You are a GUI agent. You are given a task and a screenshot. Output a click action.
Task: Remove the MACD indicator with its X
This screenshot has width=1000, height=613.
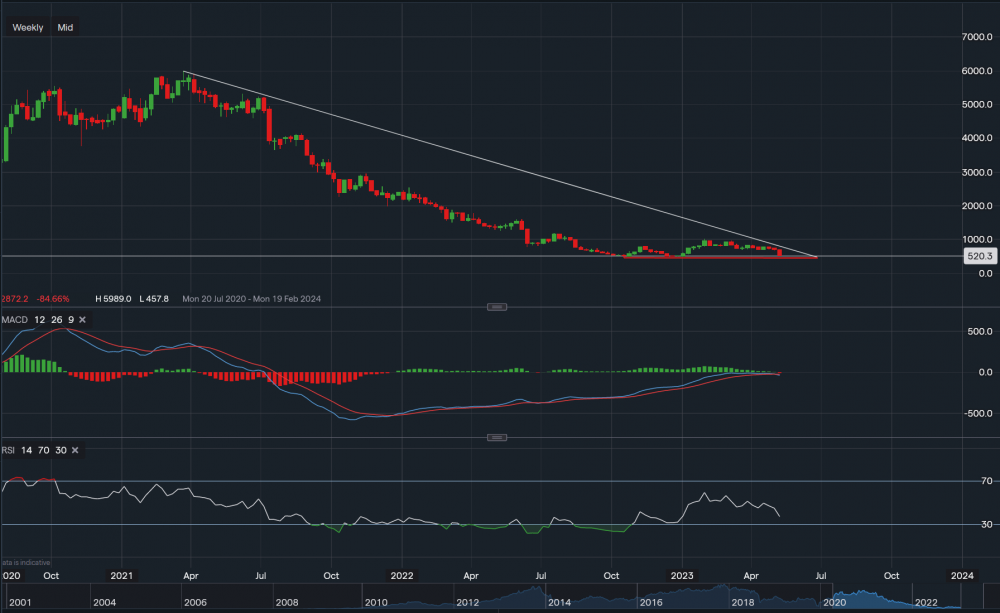[x=83, y=320]
